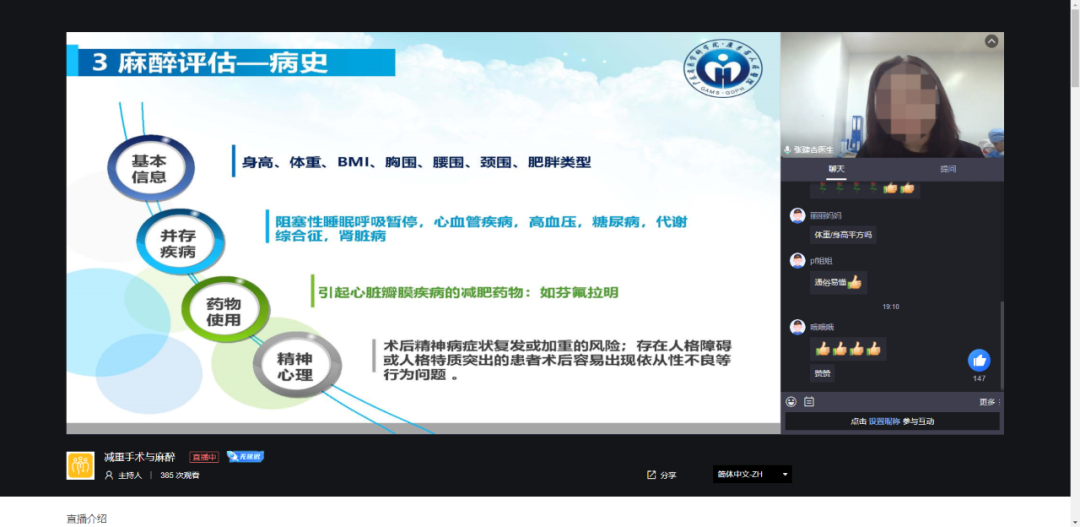Click the microphone icon on presenter video

pos(788,150)
